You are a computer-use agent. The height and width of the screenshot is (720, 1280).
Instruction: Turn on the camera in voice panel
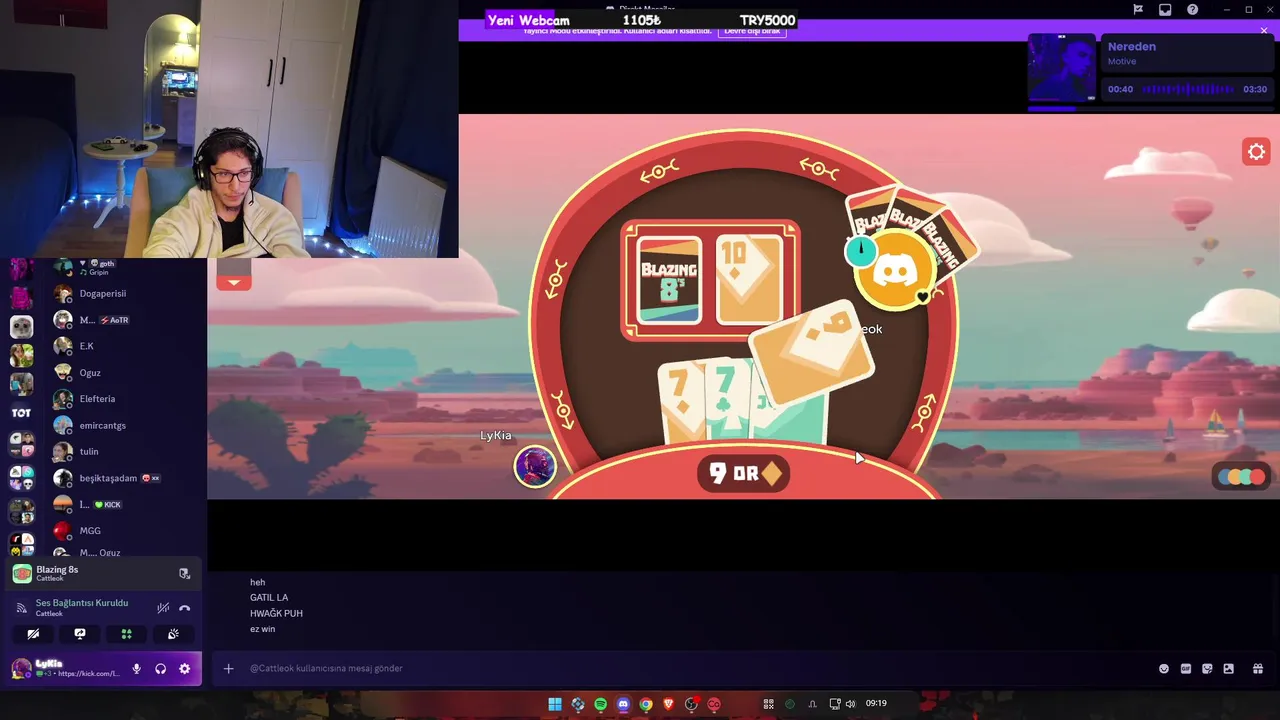point(33,634)
